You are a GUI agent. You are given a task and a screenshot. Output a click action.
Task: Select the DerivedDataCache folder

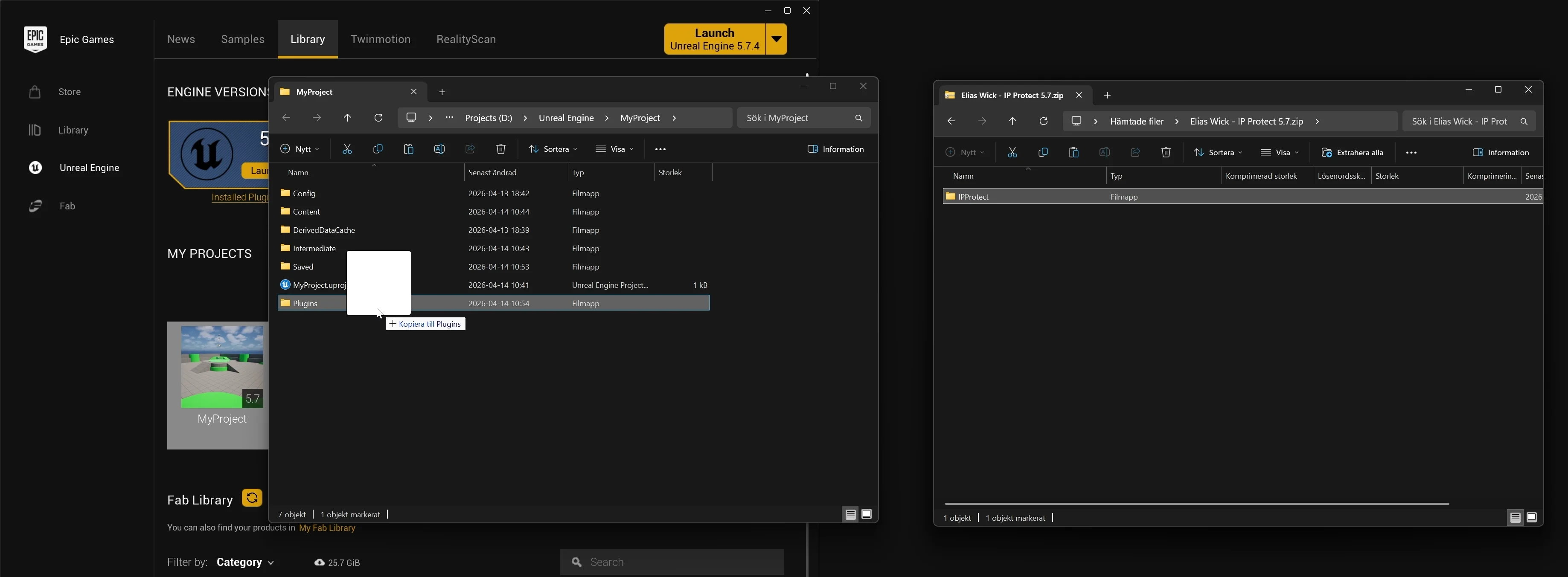click(x=494, y=230)
